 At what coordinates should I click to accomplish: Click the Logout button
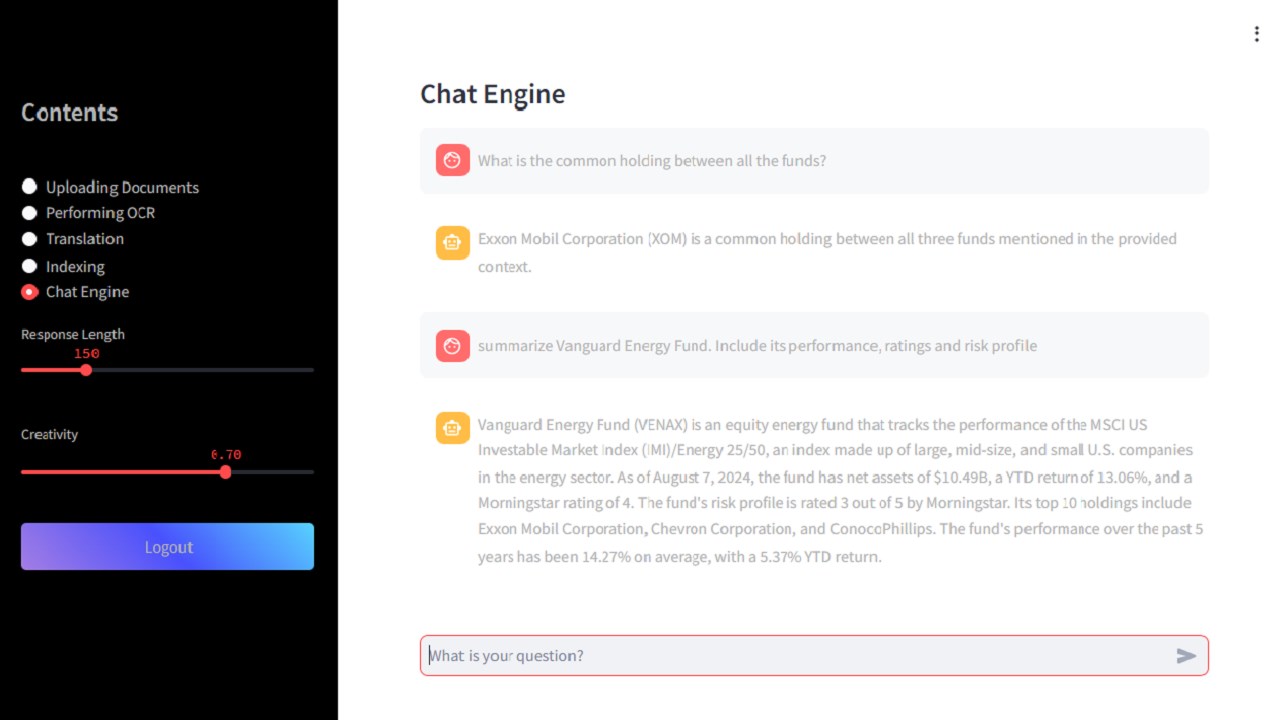click(167, 547)
